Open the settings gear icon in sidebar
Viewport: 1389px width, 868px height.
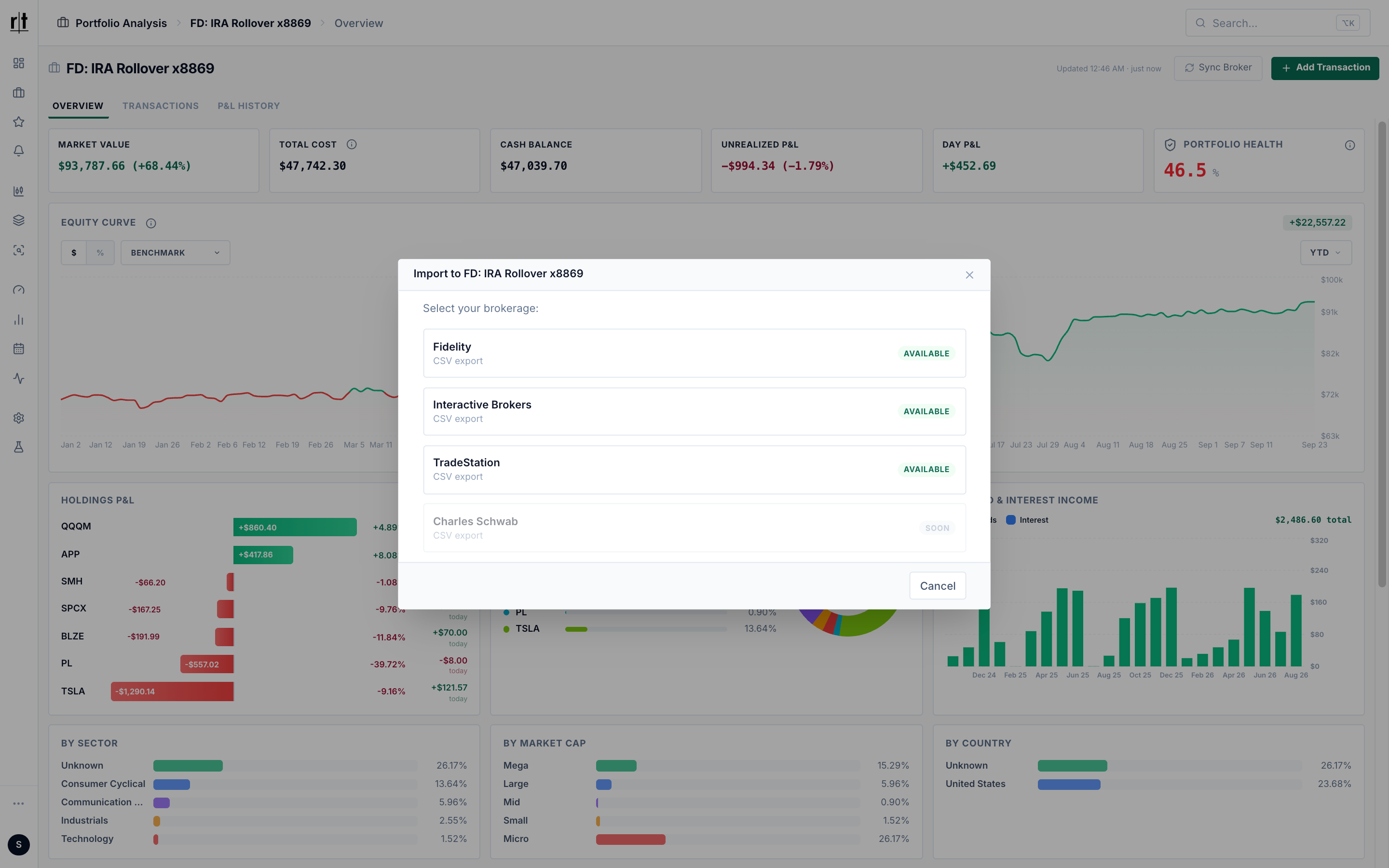(x=19, y=418)
